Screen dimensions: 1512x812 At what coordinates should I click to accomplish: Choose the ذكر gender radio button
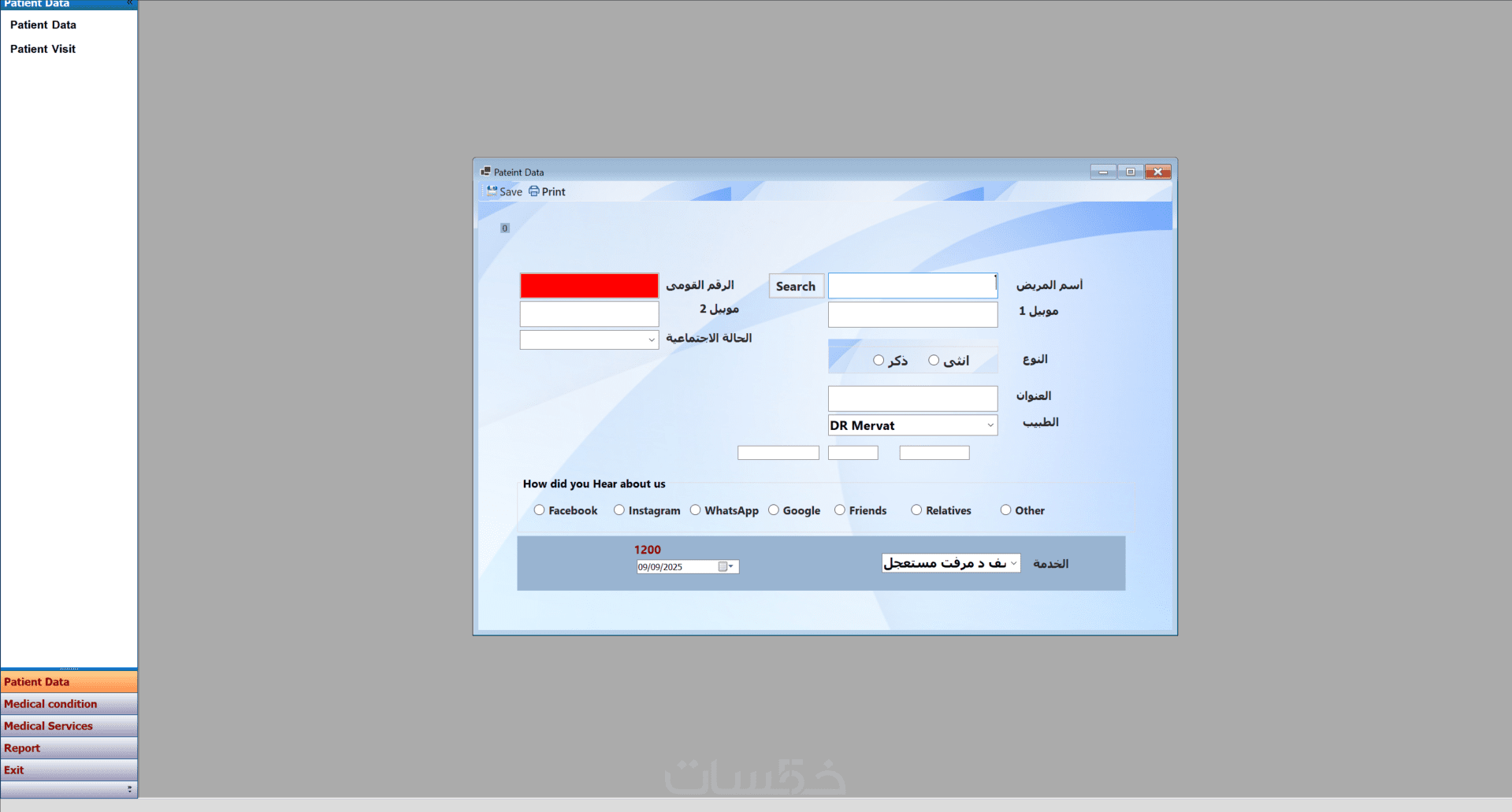click(879, 361)
